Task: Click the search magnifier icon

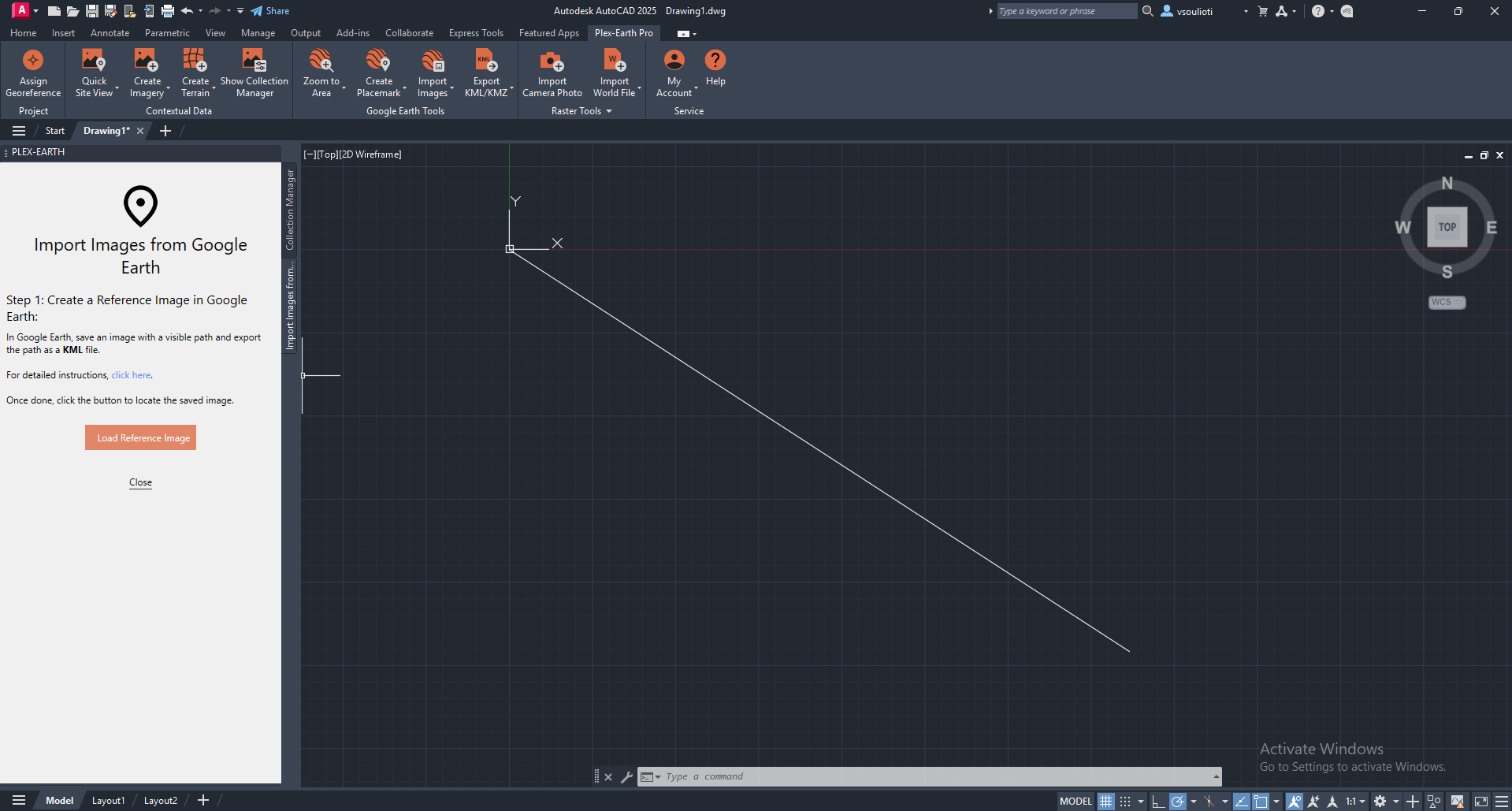Action: [1148, 11]
